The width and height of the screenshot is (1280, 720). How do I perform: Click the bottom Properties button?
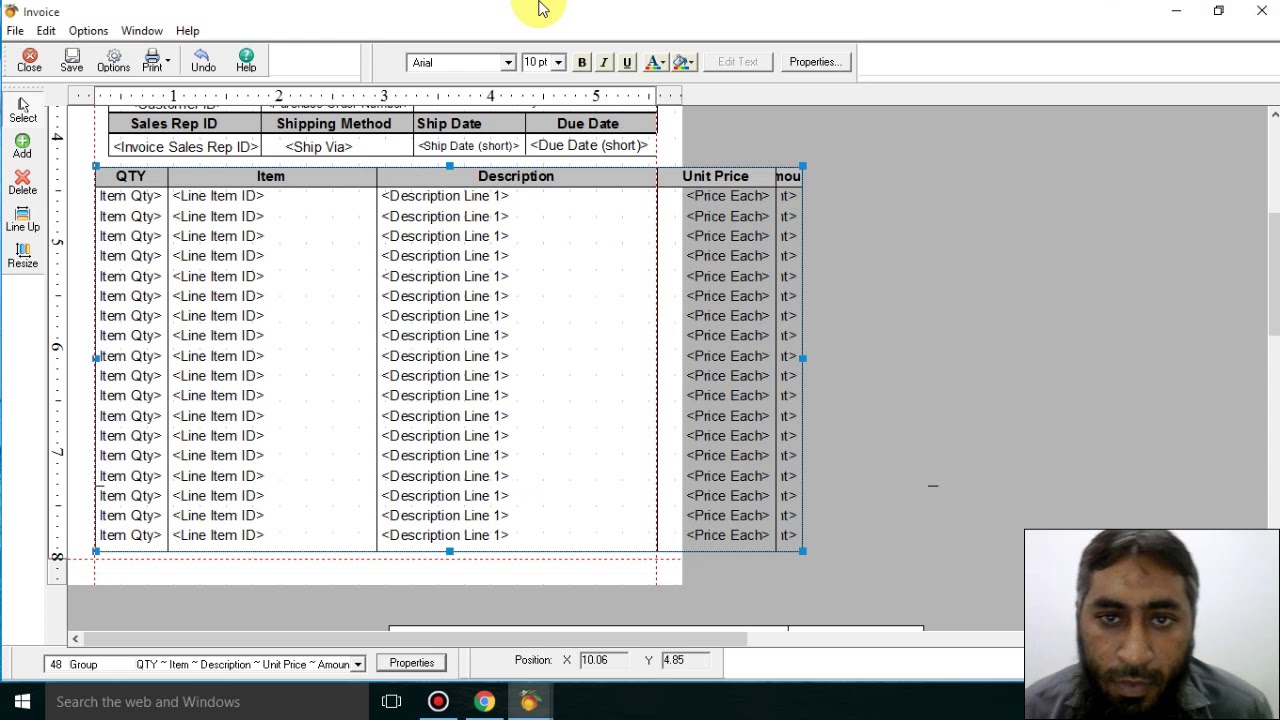[411, 663]
